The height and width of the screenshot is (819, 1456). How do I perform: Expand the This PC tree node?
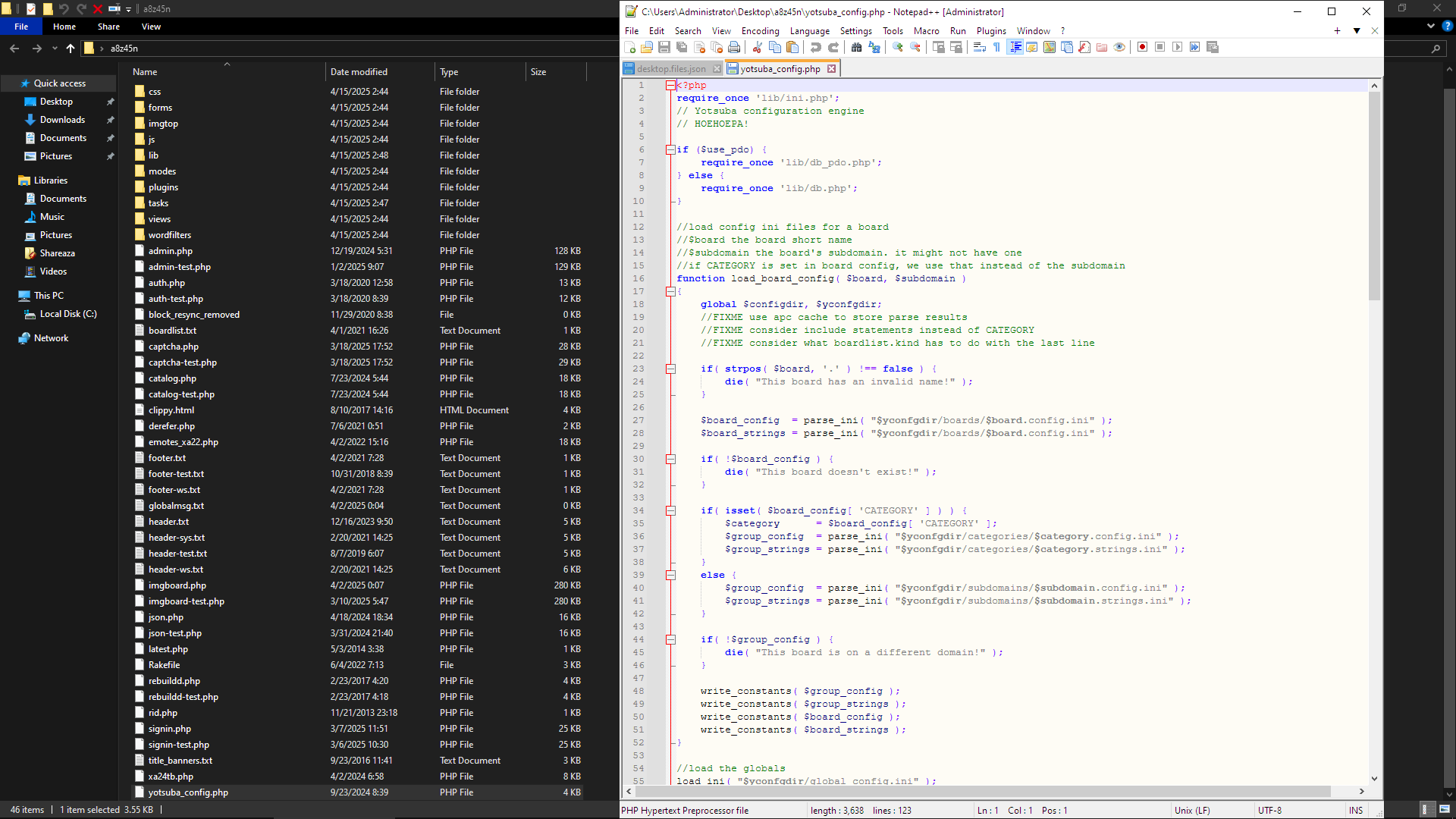[9, 296]
